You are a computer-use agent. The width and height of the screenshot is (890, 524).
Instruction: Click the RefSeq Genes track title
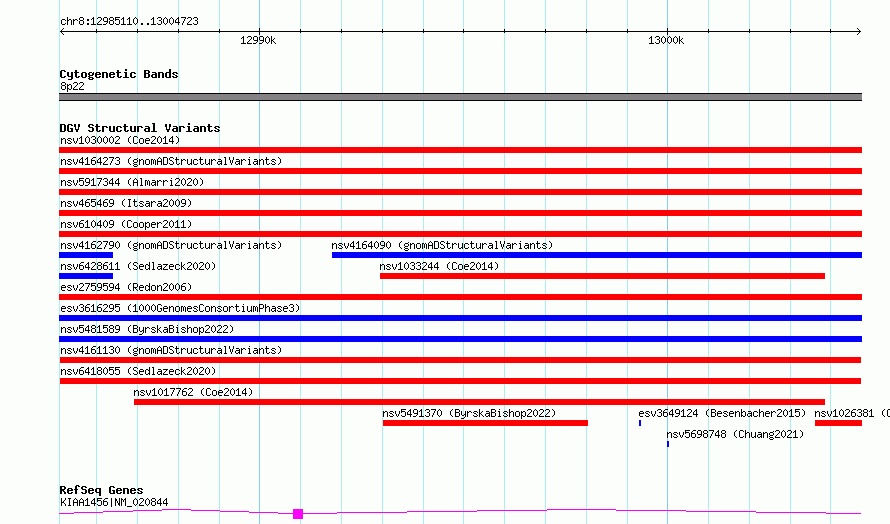click(x=101, y=490)
